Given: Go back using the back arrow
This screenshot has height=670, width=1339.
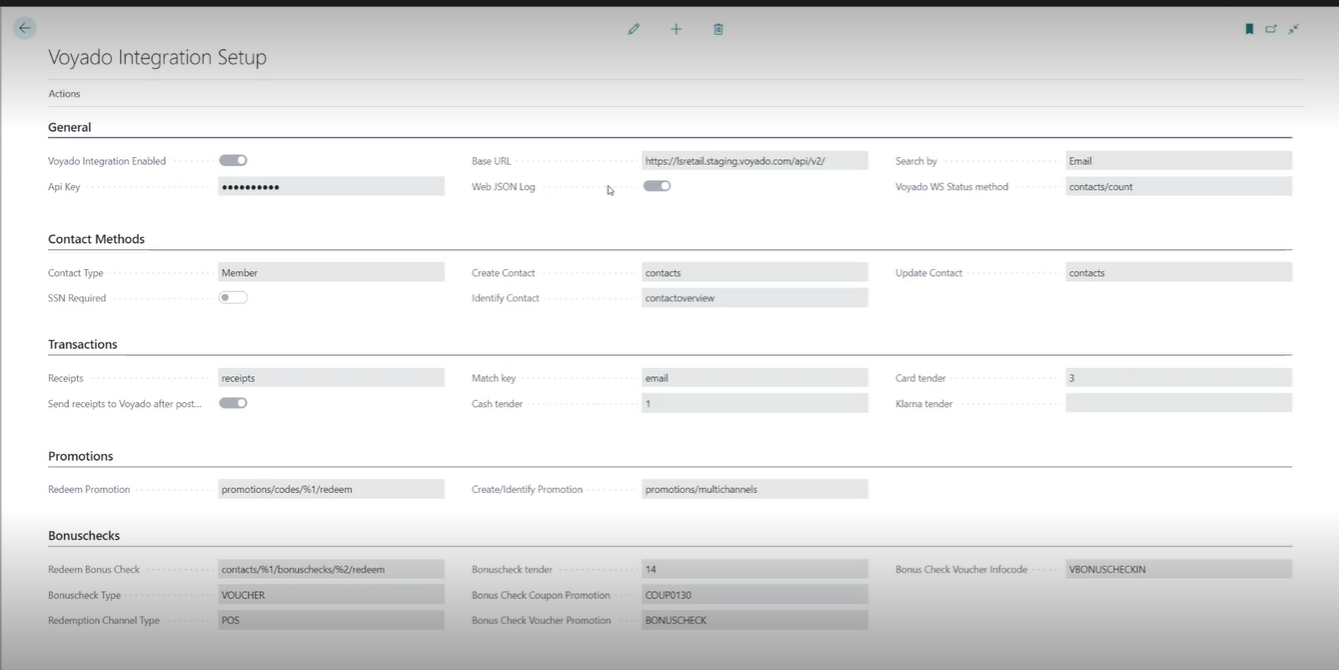Looking at the screenshot, I should (x=24, y=28).
